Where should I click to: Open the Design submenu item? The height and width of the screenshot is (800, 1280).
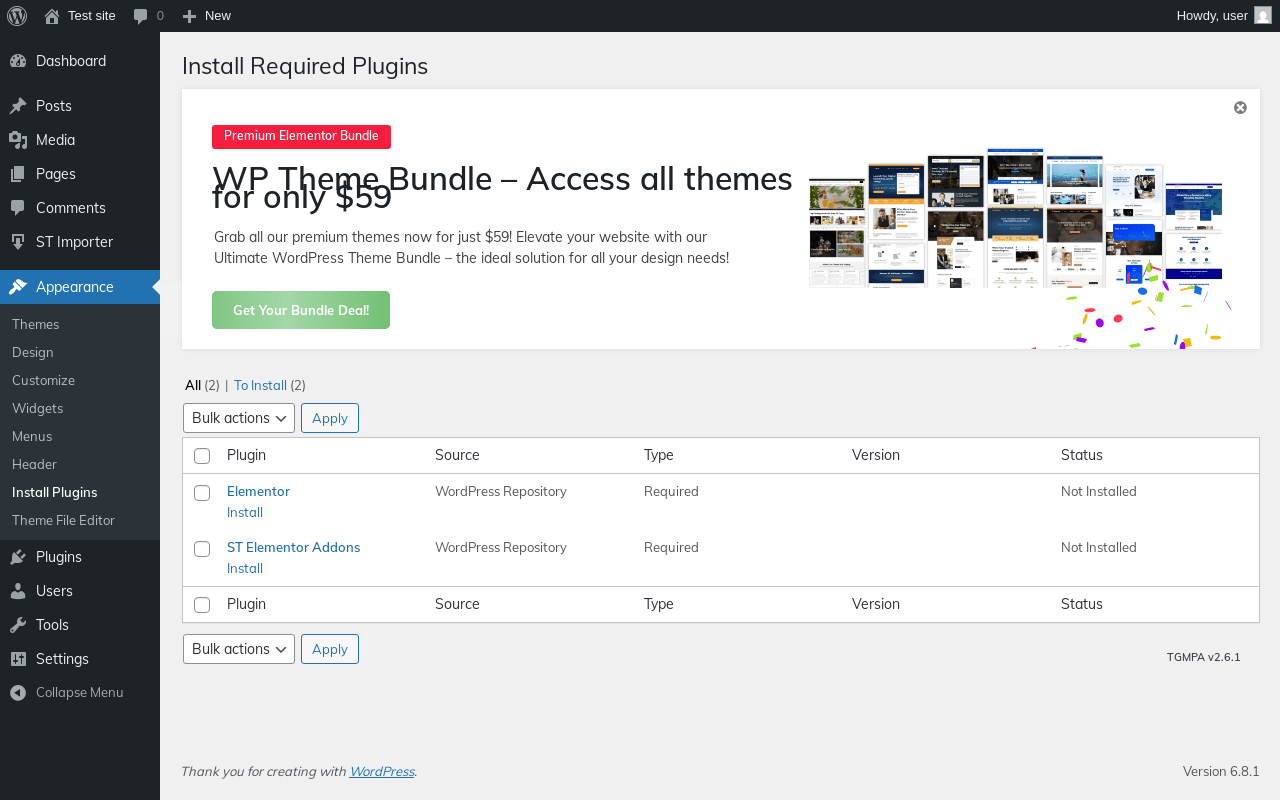(x=33, y=352)
